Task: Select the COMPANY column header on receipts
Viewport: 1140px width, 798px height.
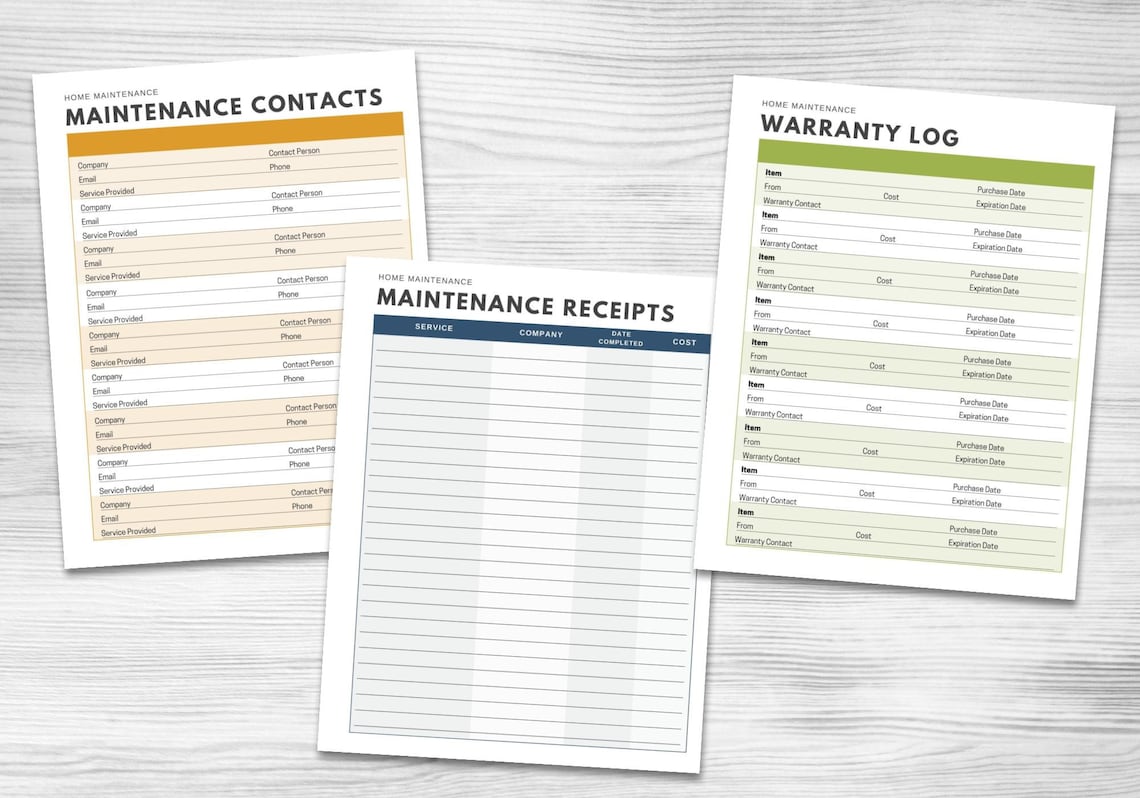Action: point(540,334)
